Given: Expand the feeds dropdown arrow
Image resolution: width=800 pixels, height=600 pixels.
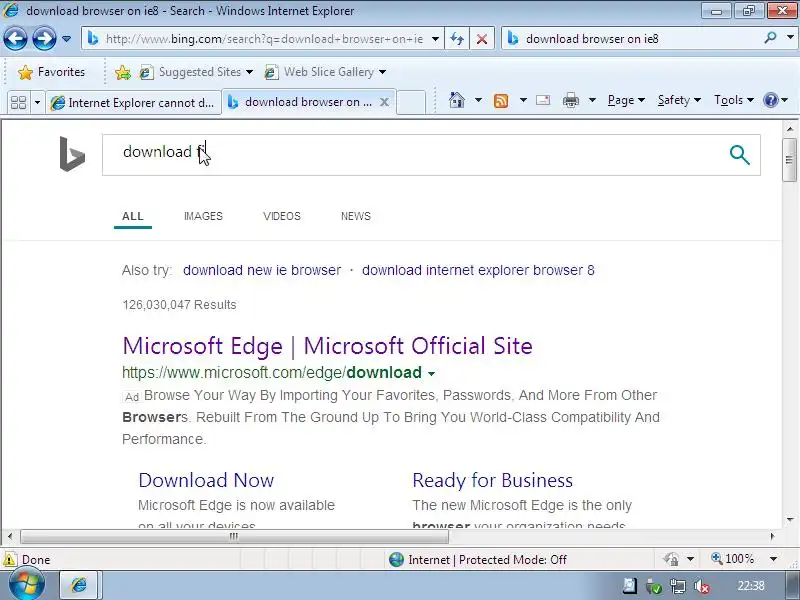Looking at the screenshot, I should [x=523, y=100].
